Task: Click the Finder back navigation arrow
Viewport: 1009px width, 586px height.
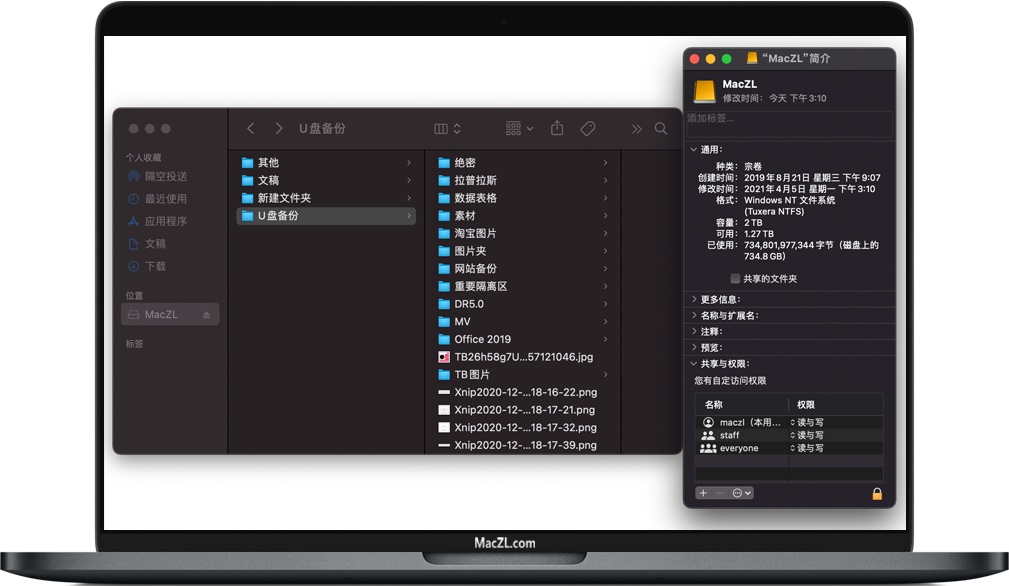Action: 250,129
